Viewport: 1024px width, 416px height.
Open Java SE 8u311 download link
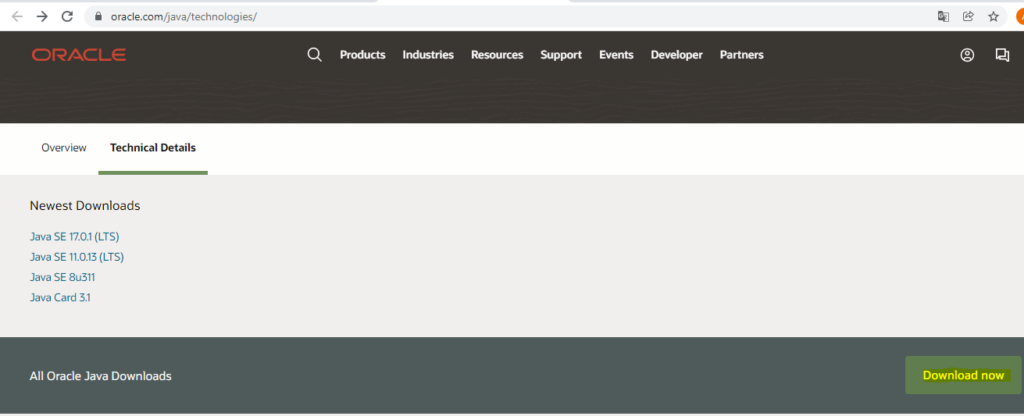point(63,277)
